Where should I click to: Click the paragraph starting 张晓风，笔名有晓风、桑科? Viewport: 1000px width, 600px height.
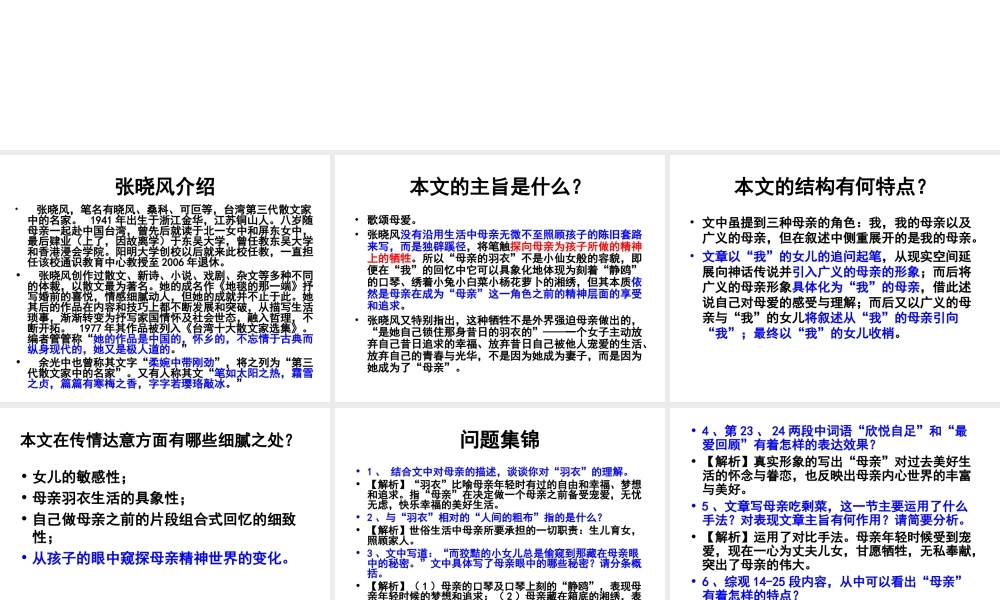pyautogui.click(x=170, y=236)
